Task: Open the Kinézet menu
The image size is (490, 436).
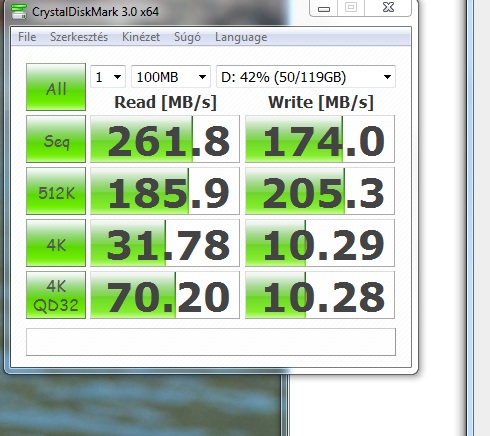Action: (x=141, y=37)
